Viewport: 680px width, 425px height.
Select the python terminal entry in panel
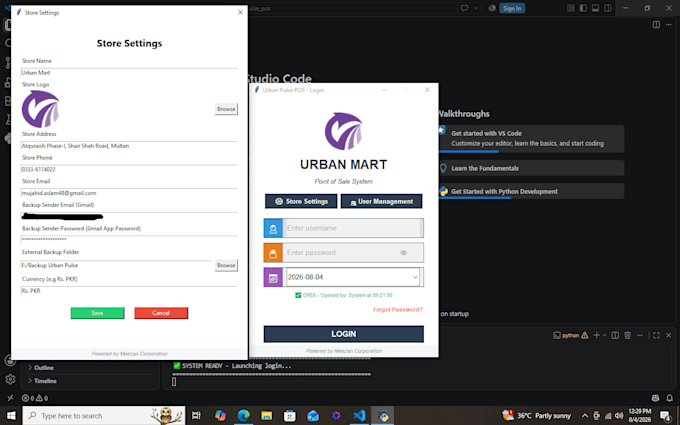tap(570, 335)
